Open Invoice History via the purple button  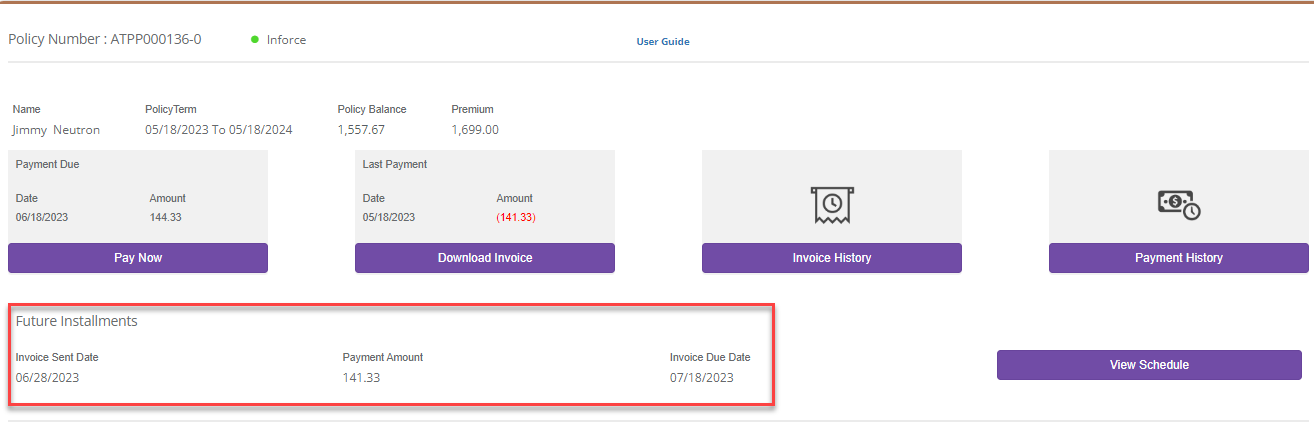[831, 258]
